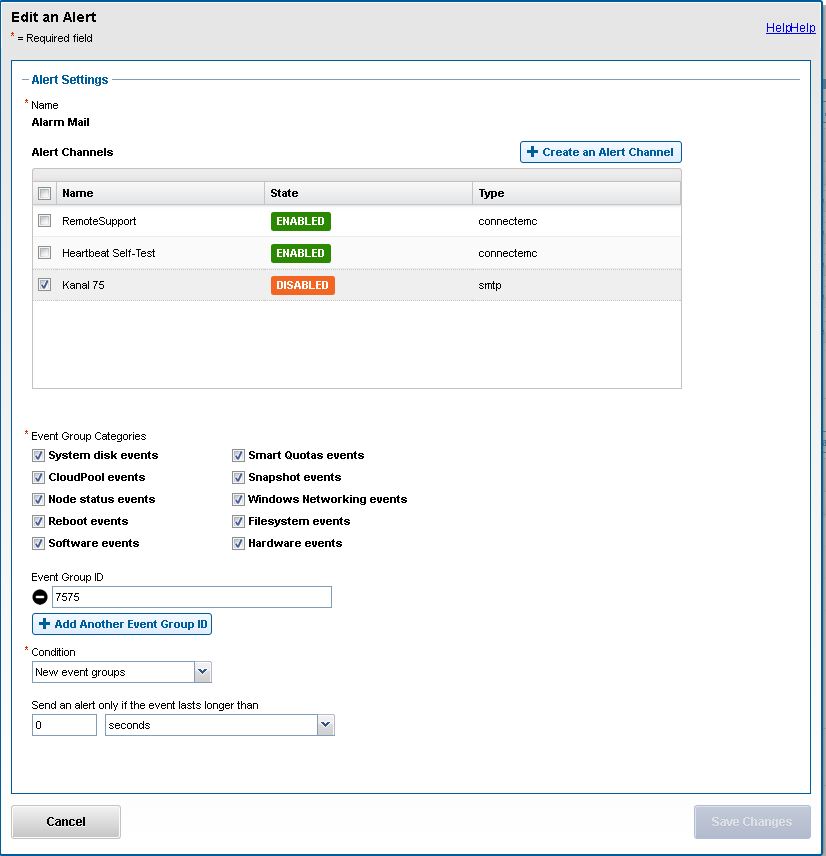Toggle Smart Quotas events checkbox

(238, 455)
